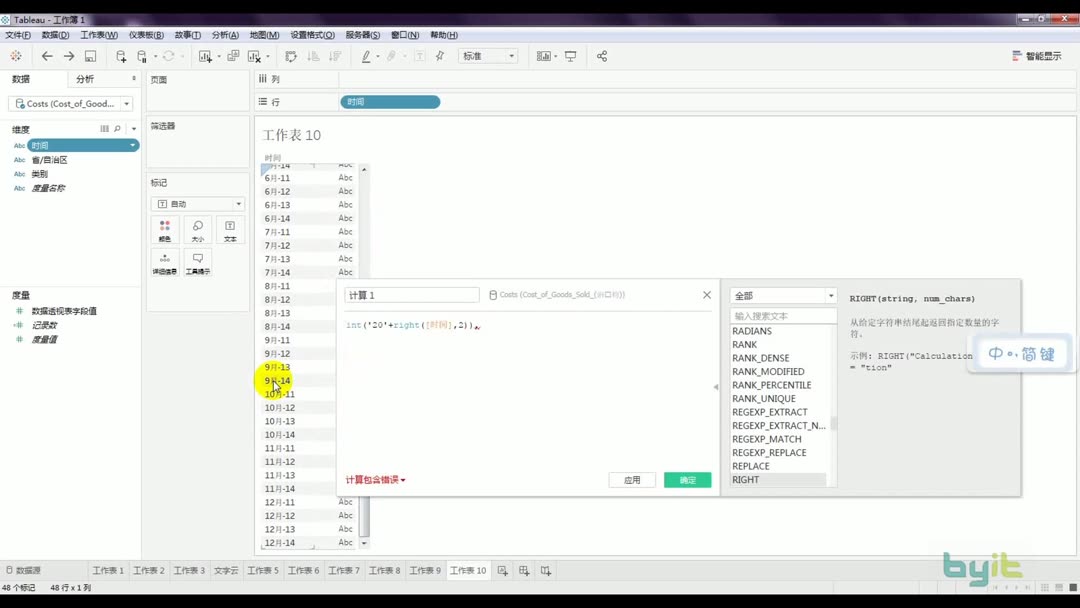Open 详细信息 (Detail) on the Marks card
Screen dimensions: 1080x608
164,262
